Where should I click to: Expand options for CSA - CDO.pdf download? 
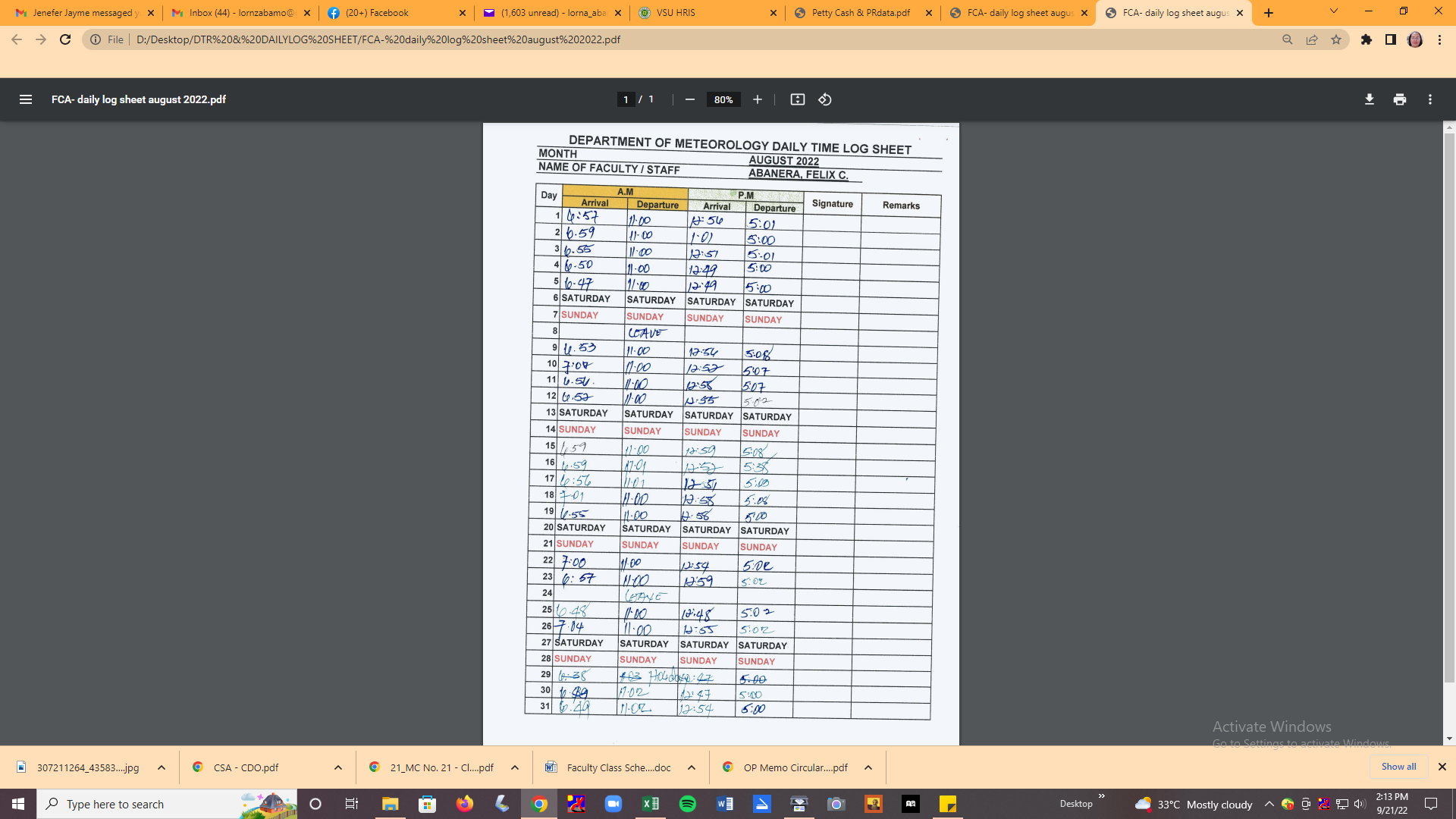point(337,767)
